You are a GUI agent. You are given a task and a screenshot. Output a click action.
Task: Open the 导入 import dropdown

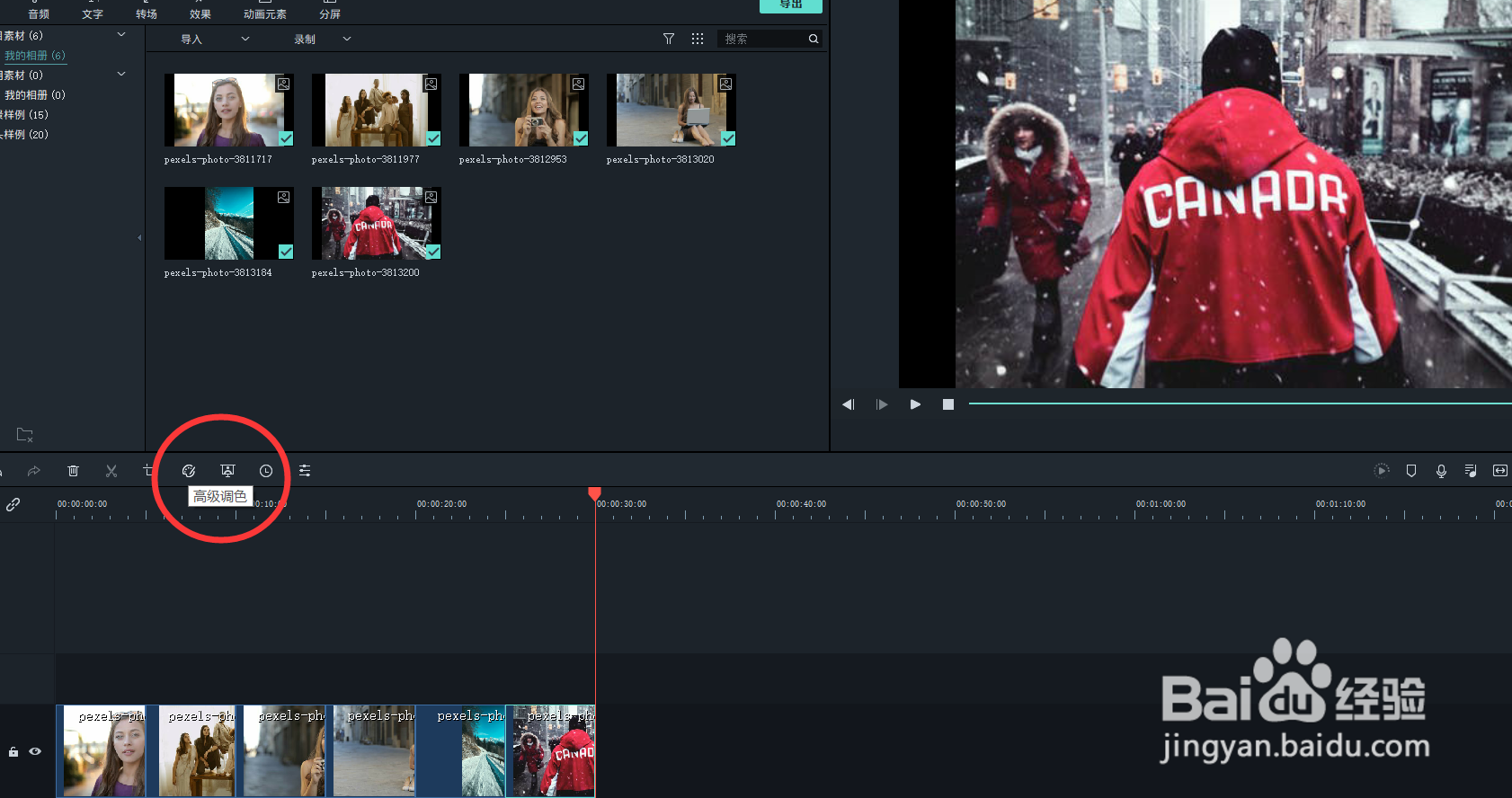coord(215,39)
